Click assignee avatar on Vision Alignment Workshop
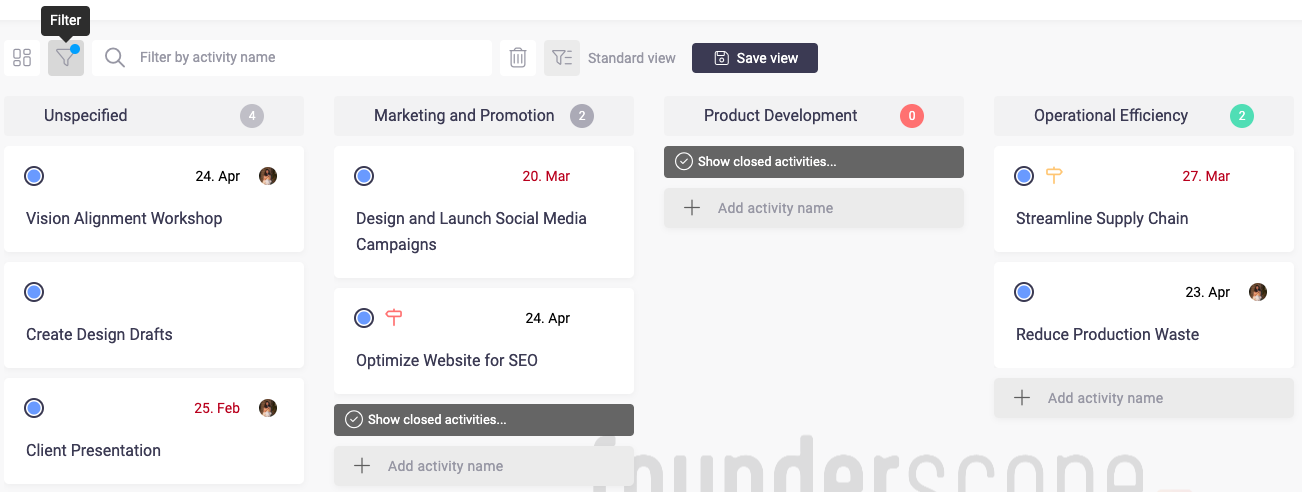 coord(268,176)
